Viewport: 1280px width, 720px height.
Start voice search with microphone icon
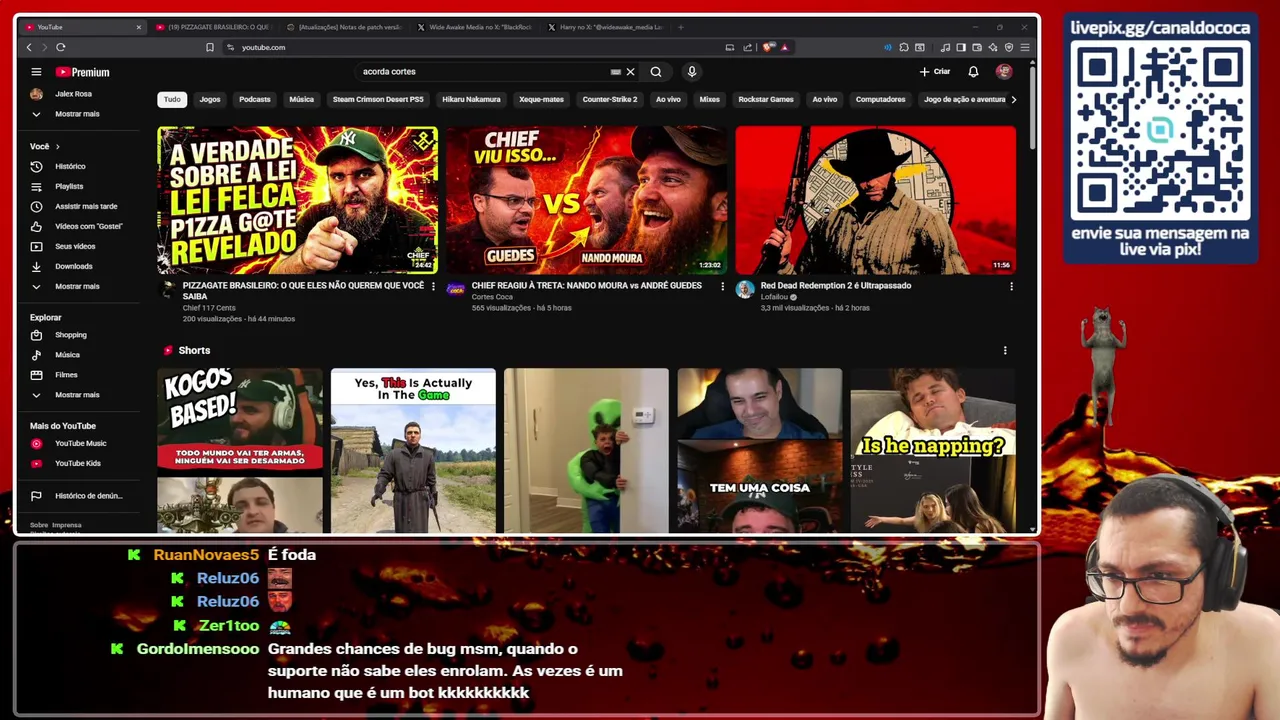tap(691, 72)
